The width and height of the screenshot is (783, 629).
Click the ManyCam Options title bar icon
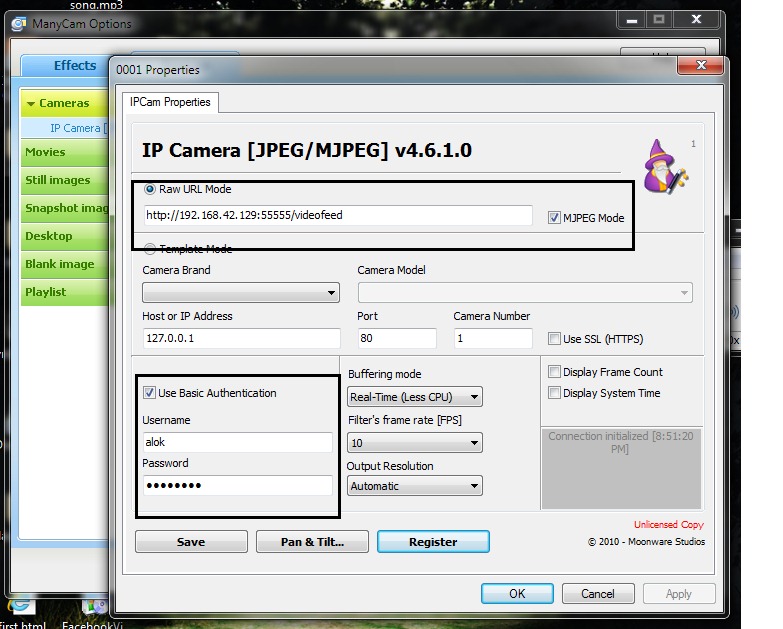click(18, 23)
